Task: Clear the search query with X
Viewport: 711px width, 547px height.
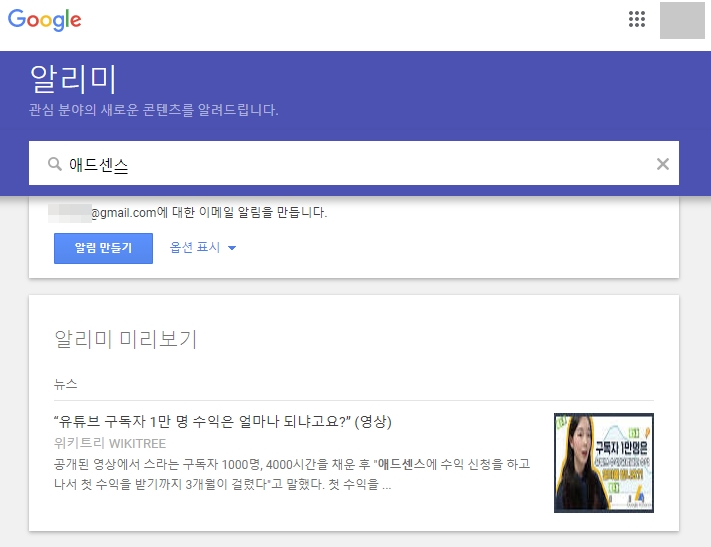Action: point(662,164)
